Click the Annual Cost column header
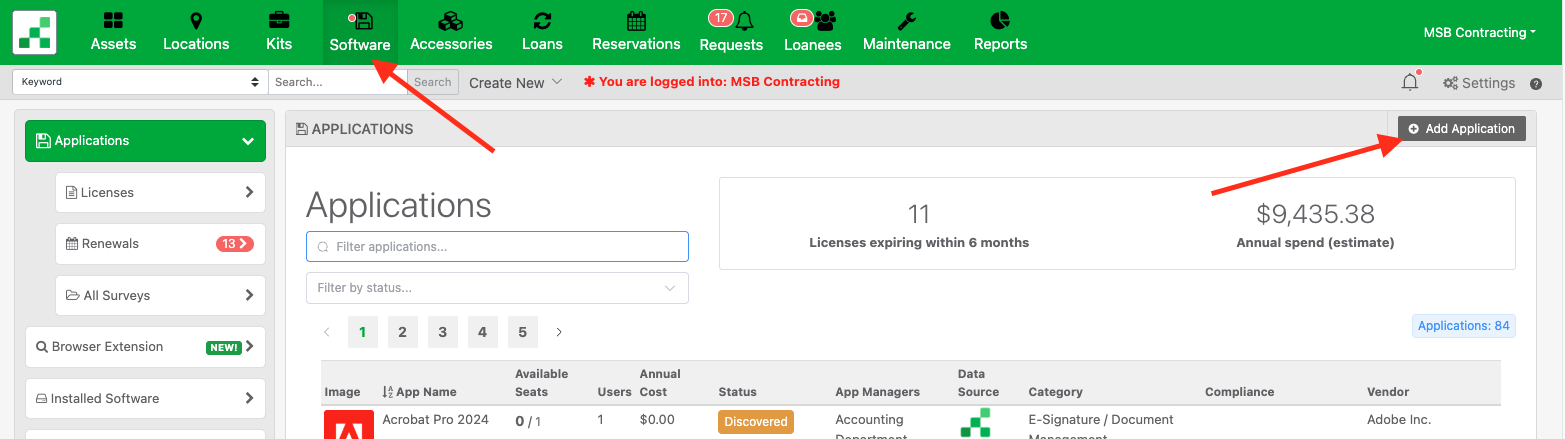 point(660,383)
